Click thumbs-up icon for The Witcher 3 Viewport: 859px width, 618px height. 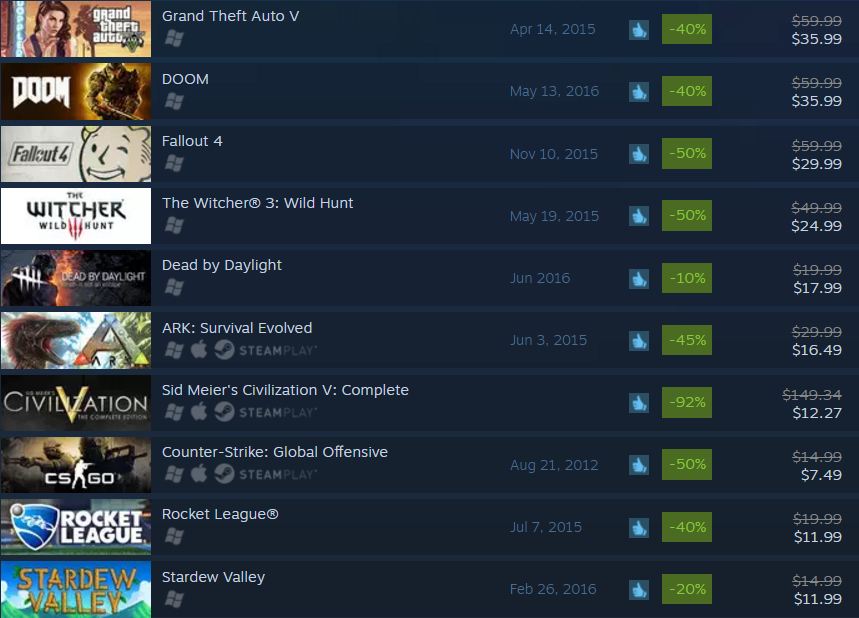[639, 216]
